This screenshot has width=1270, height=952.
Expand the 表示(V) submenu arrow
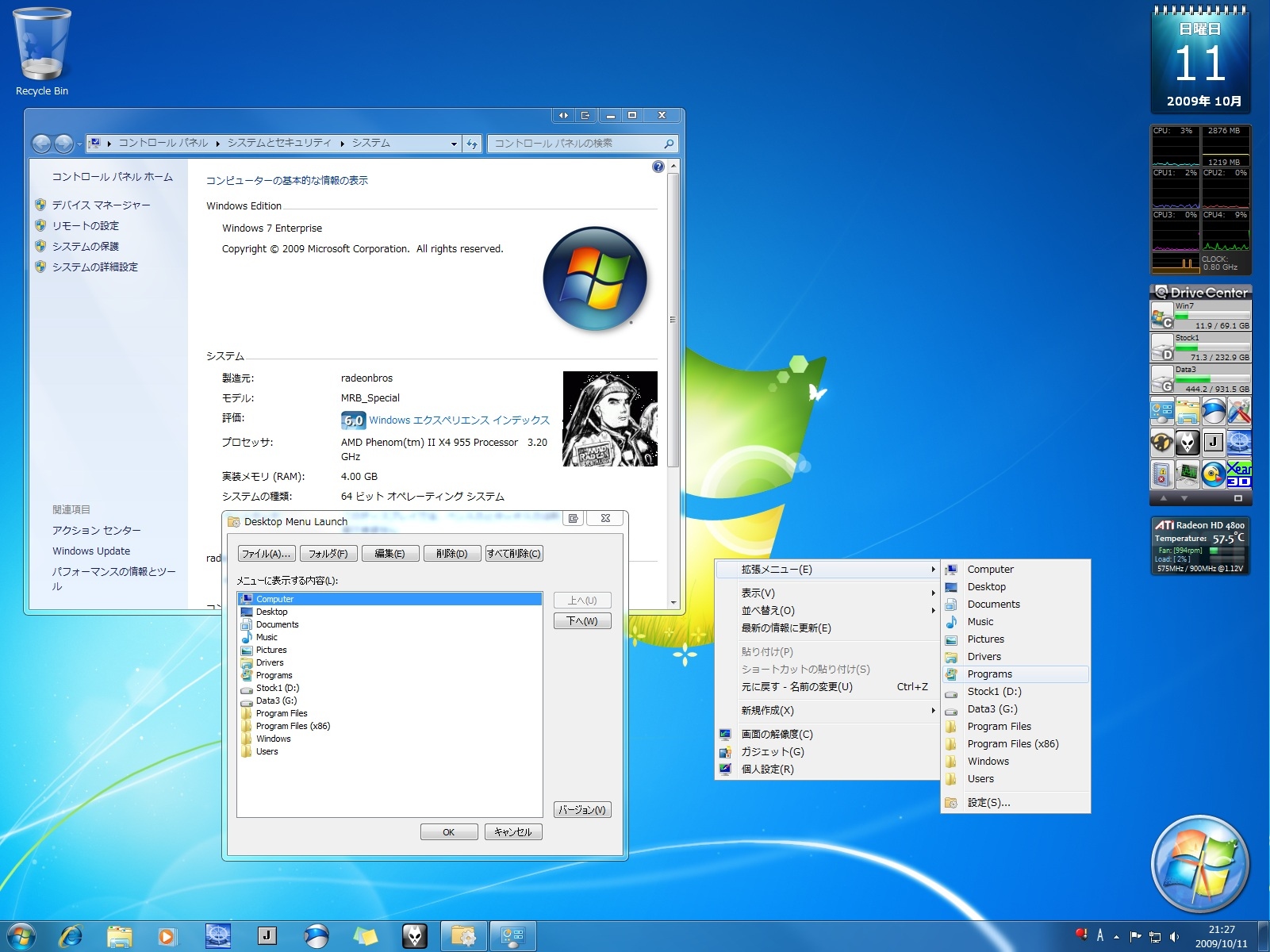tap(933, 593)
